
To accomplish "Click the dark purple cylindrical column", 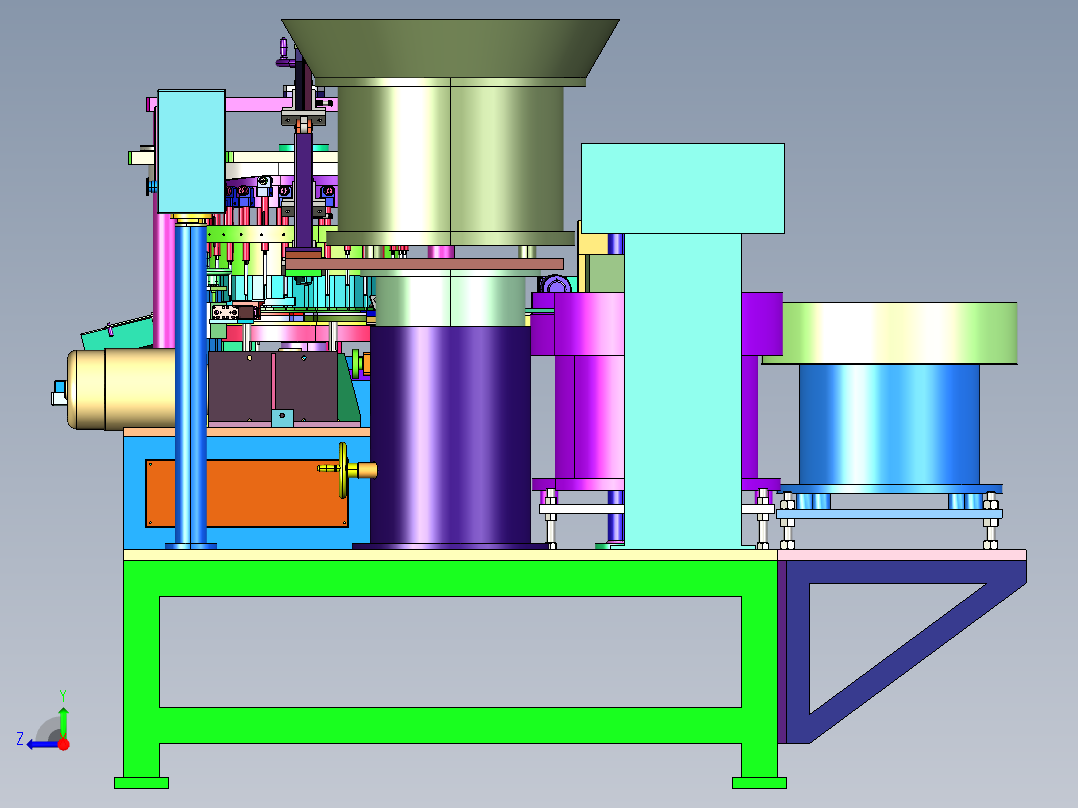I will (450, 437).
